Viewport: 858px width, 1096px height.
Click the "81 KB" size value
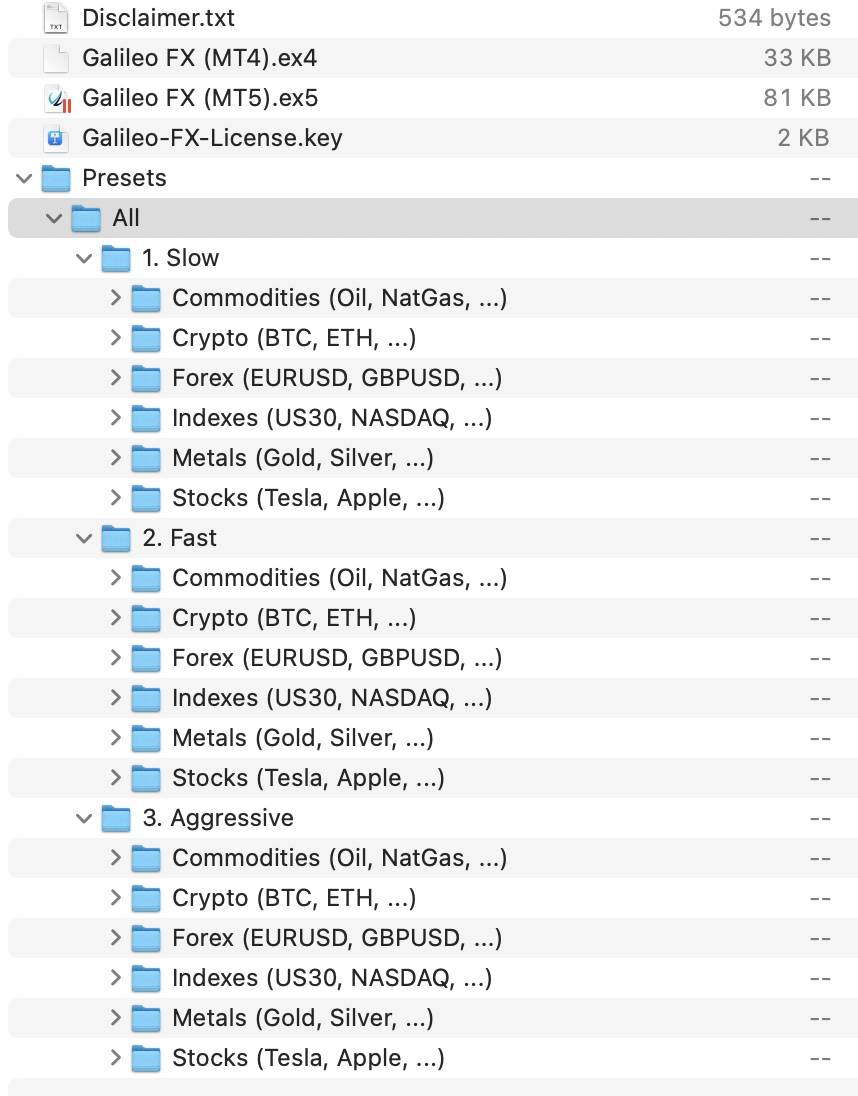[797, 98]
